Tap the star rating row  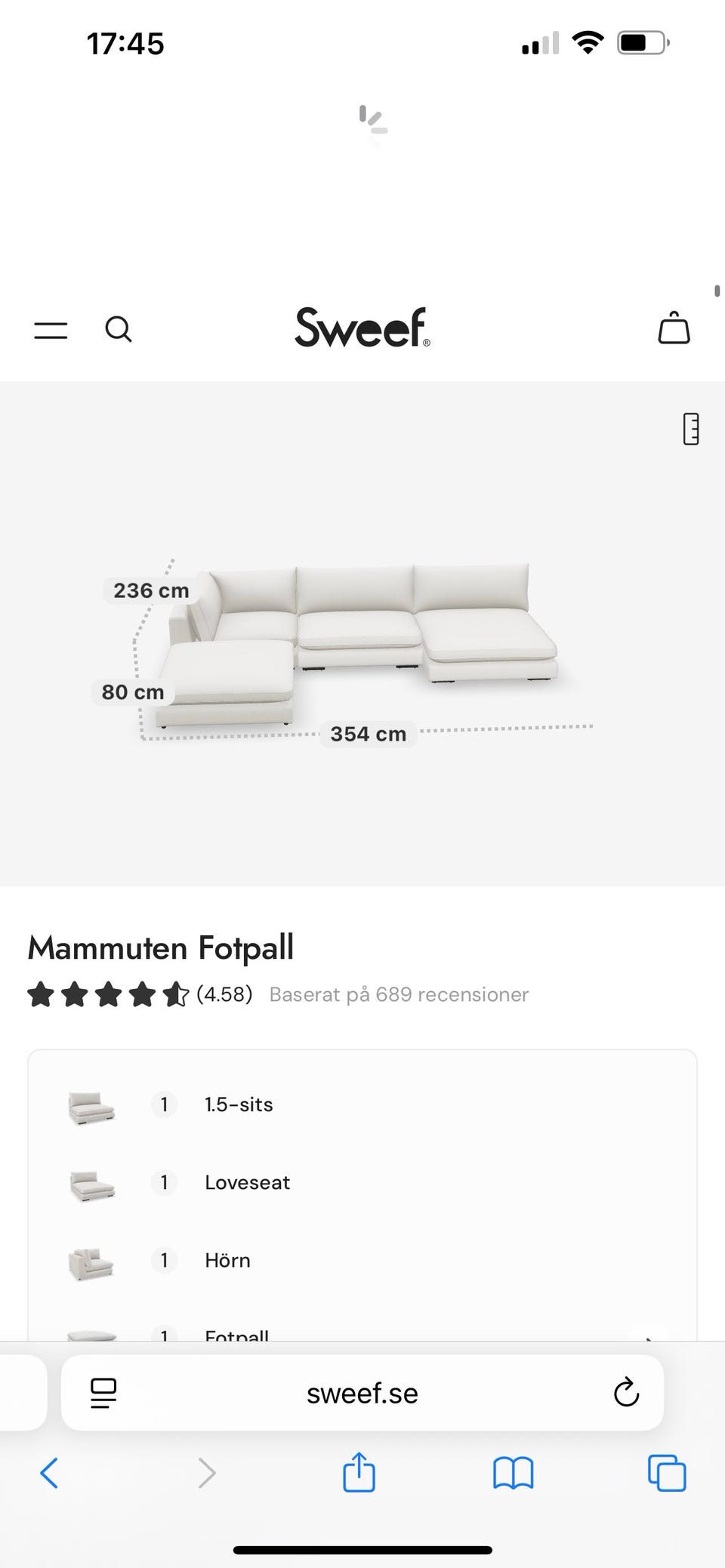tap(107, 995)
